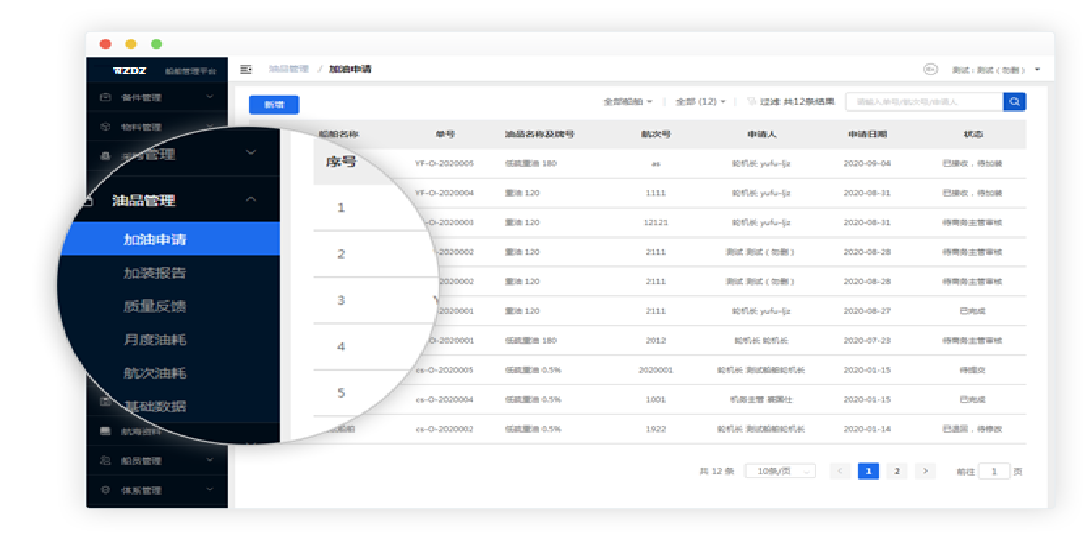Image resolution: width=1085 pixels, height=539 pixels.
Task: Open the 全部船舶 ship filter dropdown
Action: [627, 102]
